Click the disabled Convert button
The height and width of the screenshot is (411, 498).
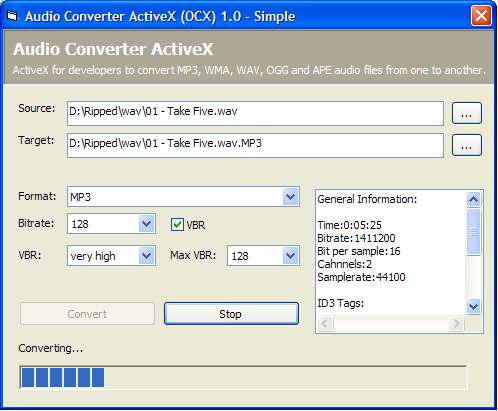[87, 313]
